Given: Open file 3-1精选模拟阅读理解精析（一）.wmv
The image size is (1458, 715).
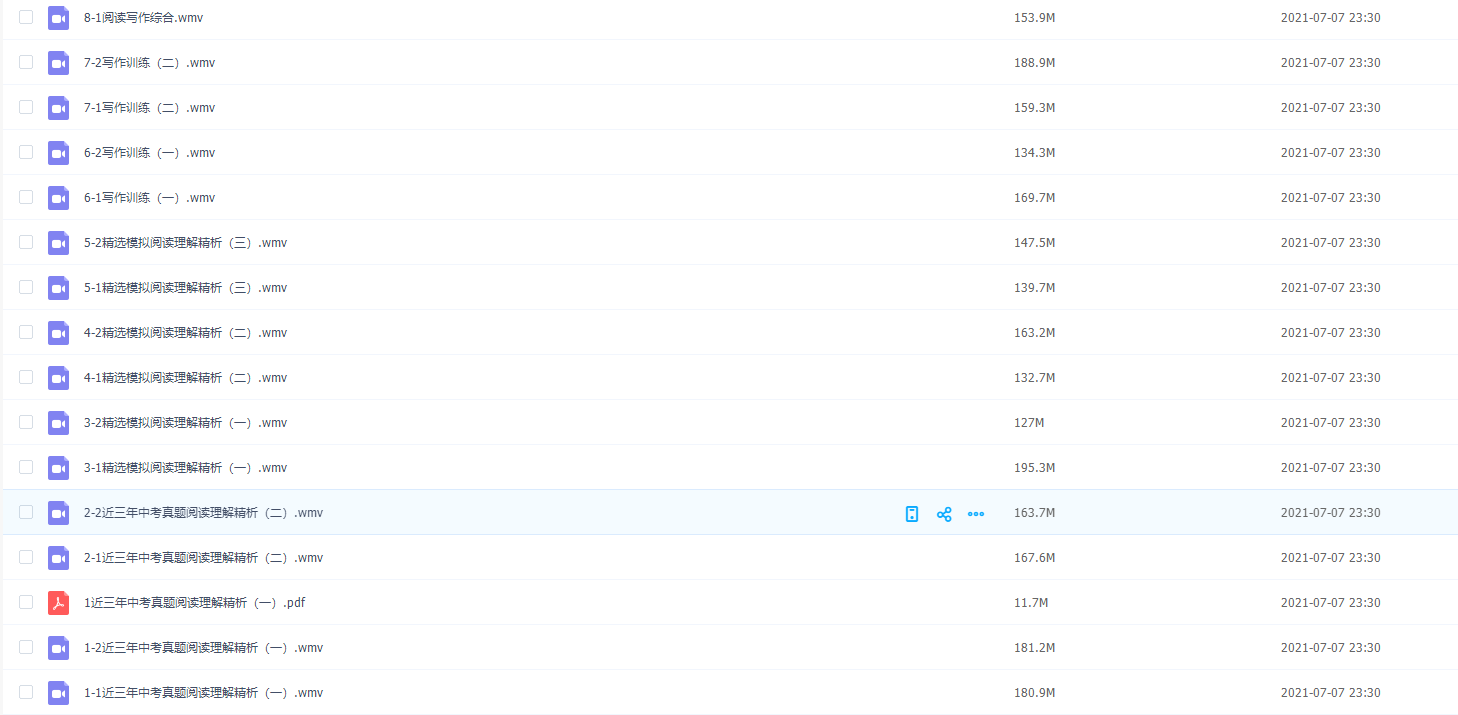Looking at the screenshot, I should (185, 468).
